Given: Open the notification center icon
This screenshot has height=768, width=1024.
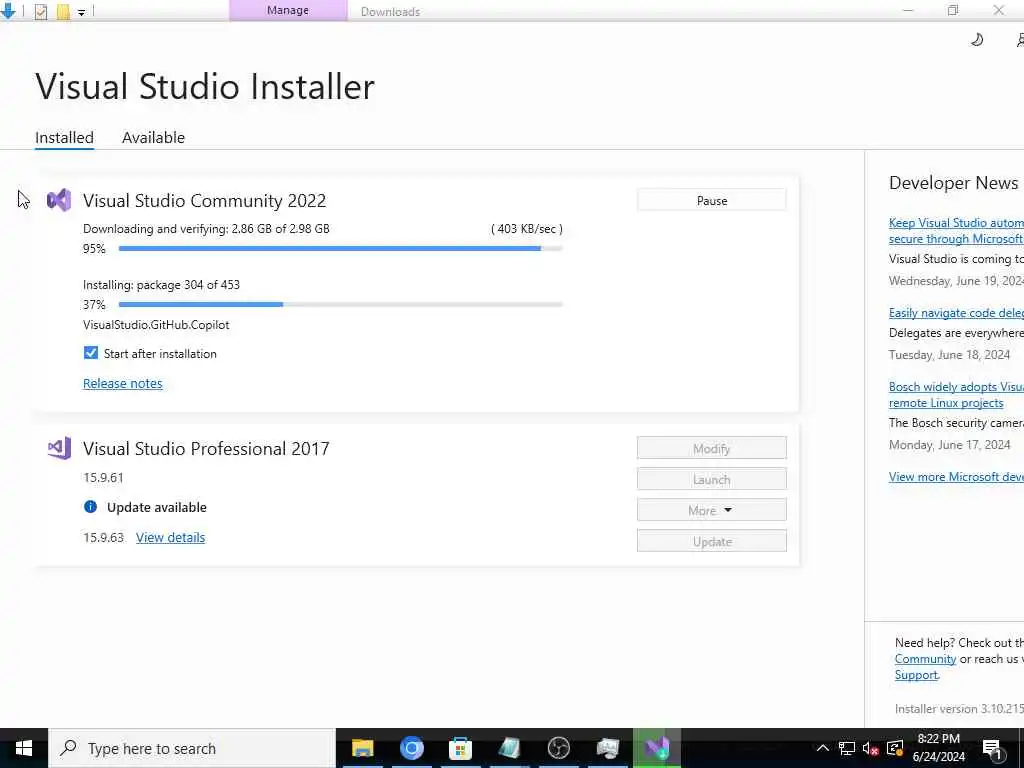Looking at the screenshot, I should 993,748.
